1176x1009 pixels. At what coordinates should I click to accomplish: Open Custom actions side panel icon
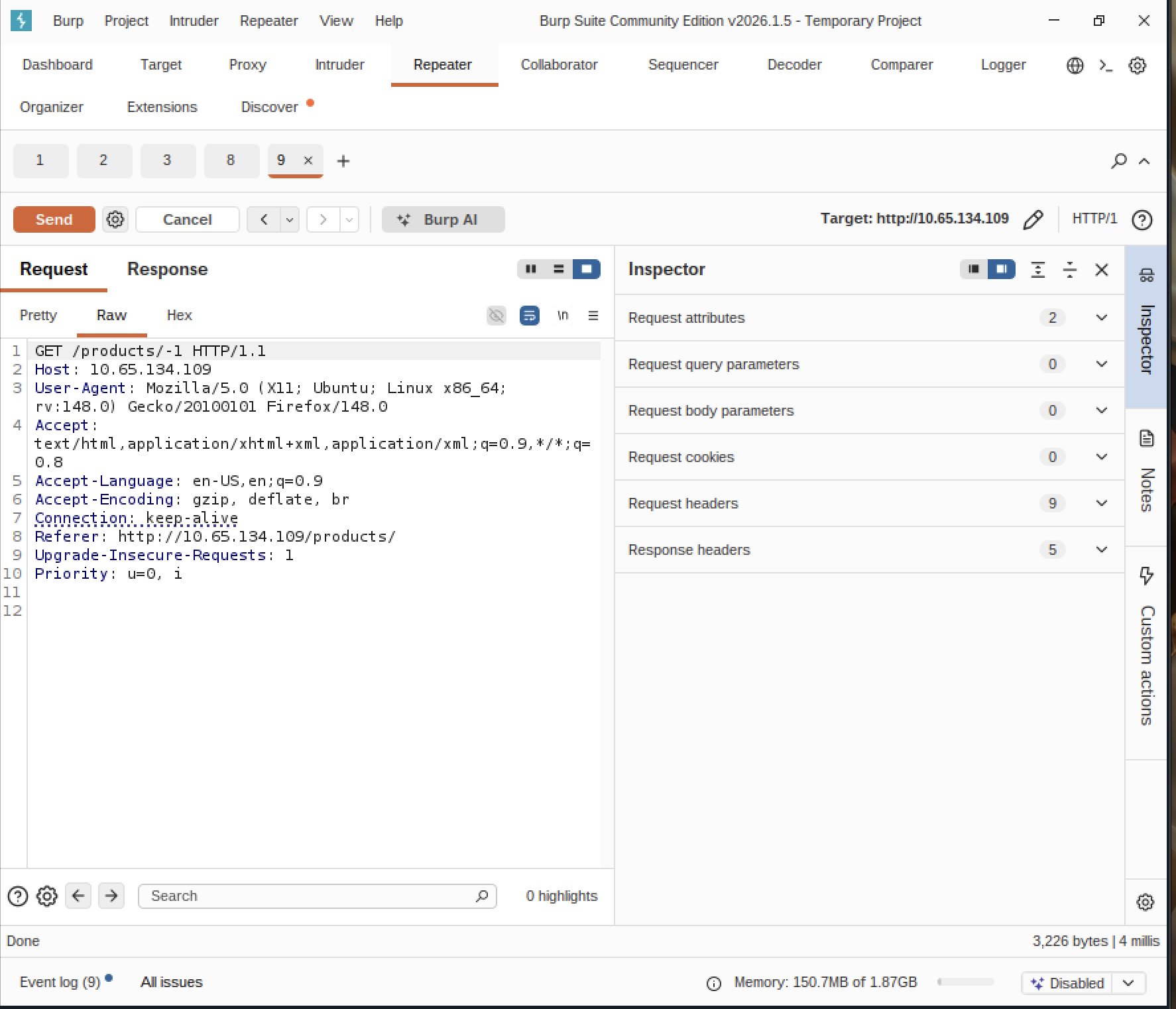coord(1147,575)
